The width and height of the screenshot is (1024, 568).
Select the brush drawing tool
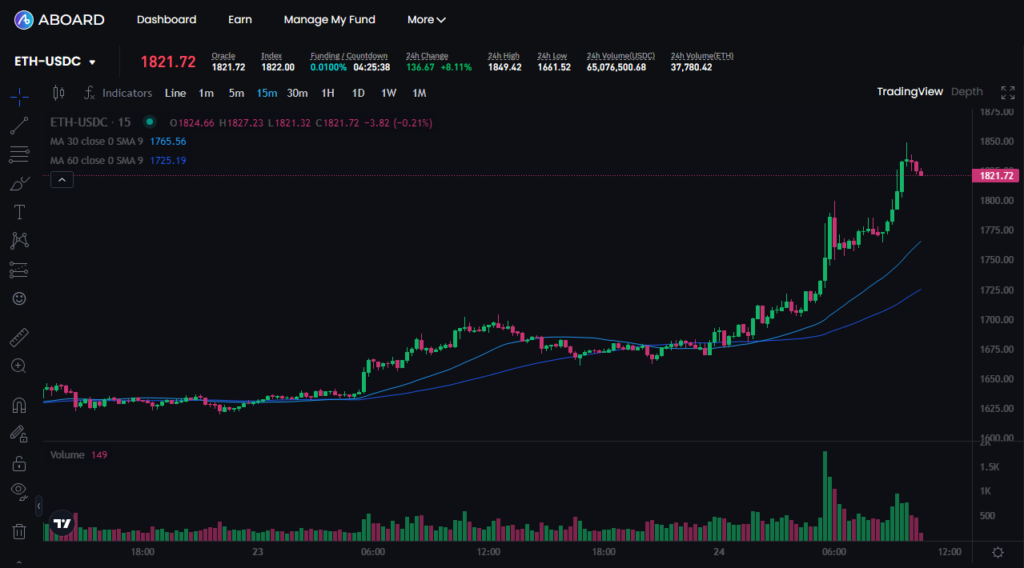pyautogui.click(x=19, y=183)
